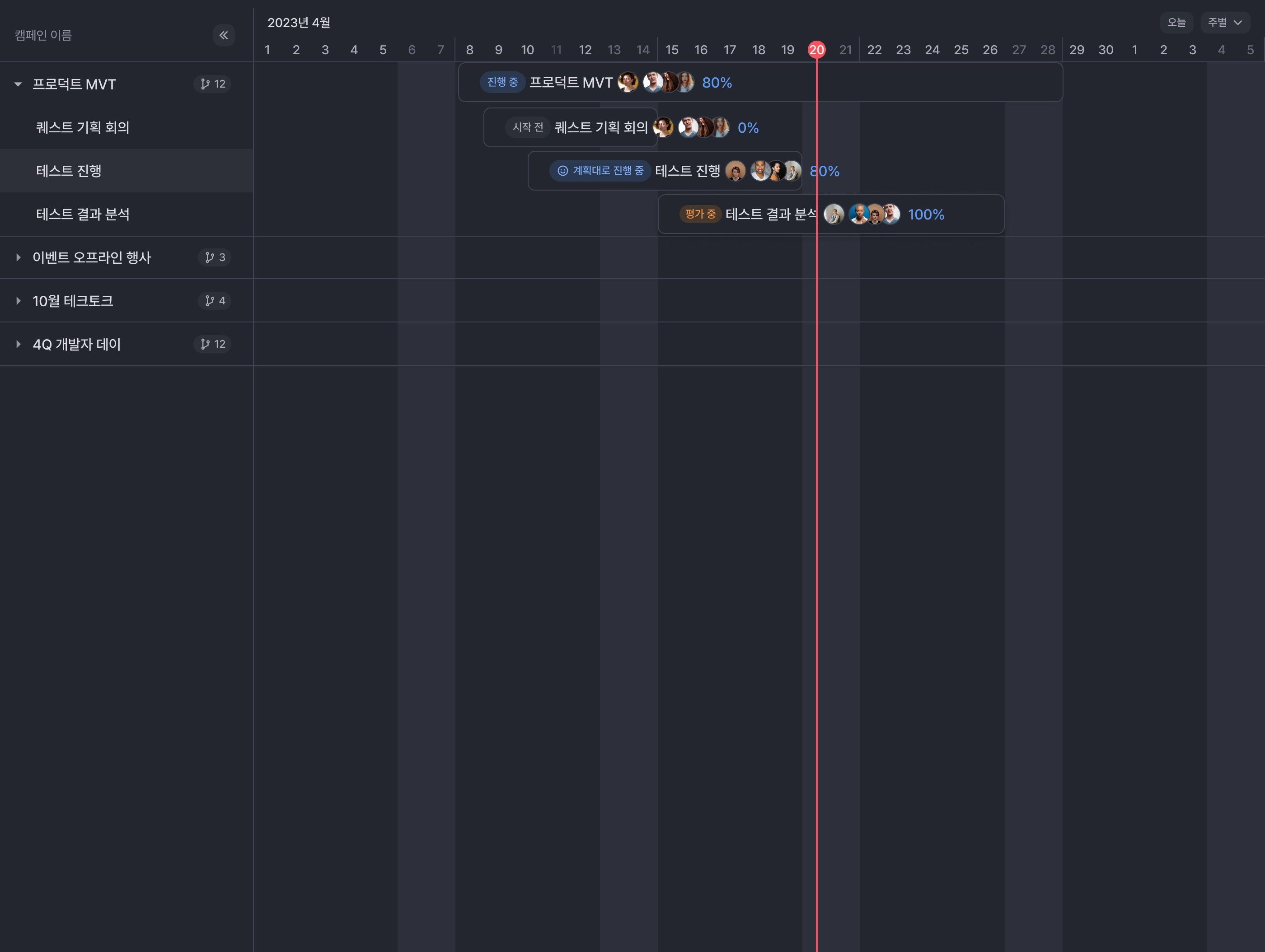Click the subtask badge showing 3
Viewport: 1265px width, 952px height.
coord(215,257)
